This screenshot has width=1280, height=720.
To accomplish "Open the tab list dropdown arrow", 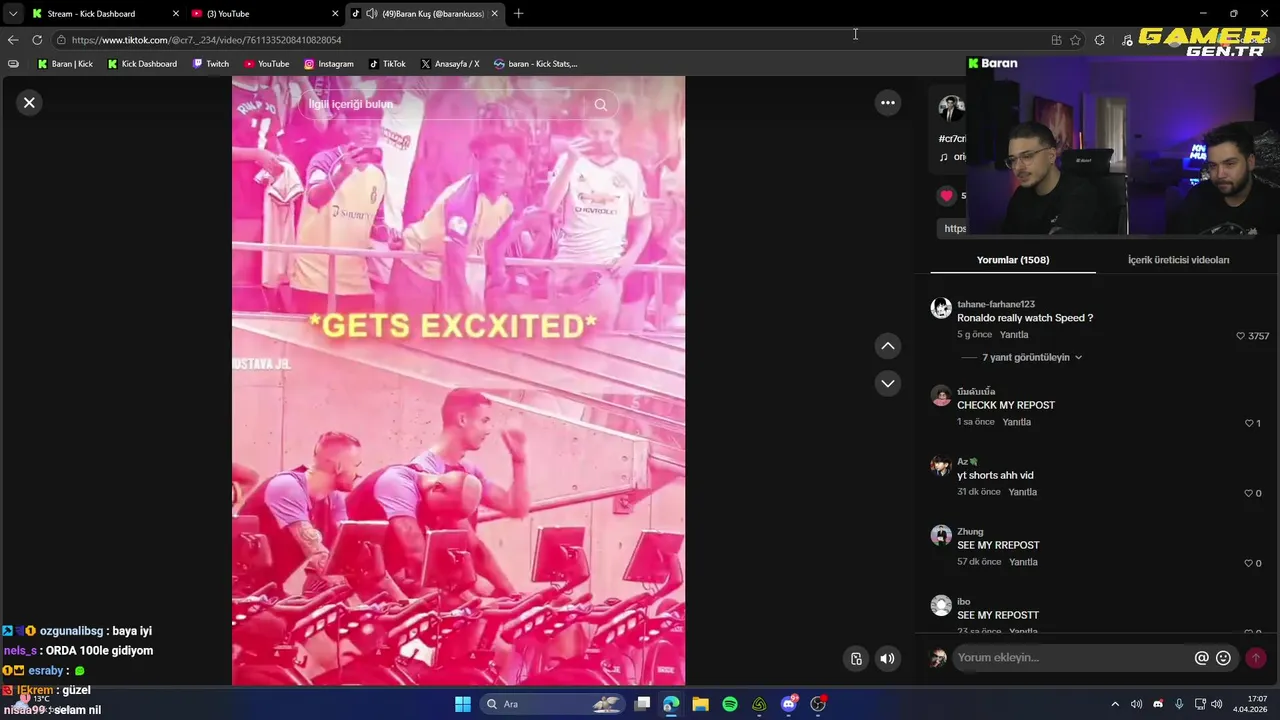I will pyautogui.click(x=12, y=14).
